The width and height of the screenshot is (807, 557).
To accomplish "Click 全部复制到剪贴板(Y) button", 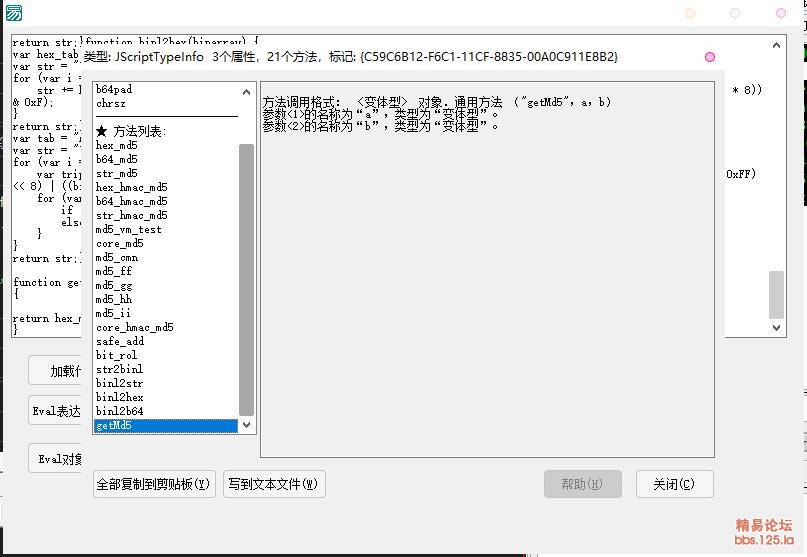I will pos(154,484).
